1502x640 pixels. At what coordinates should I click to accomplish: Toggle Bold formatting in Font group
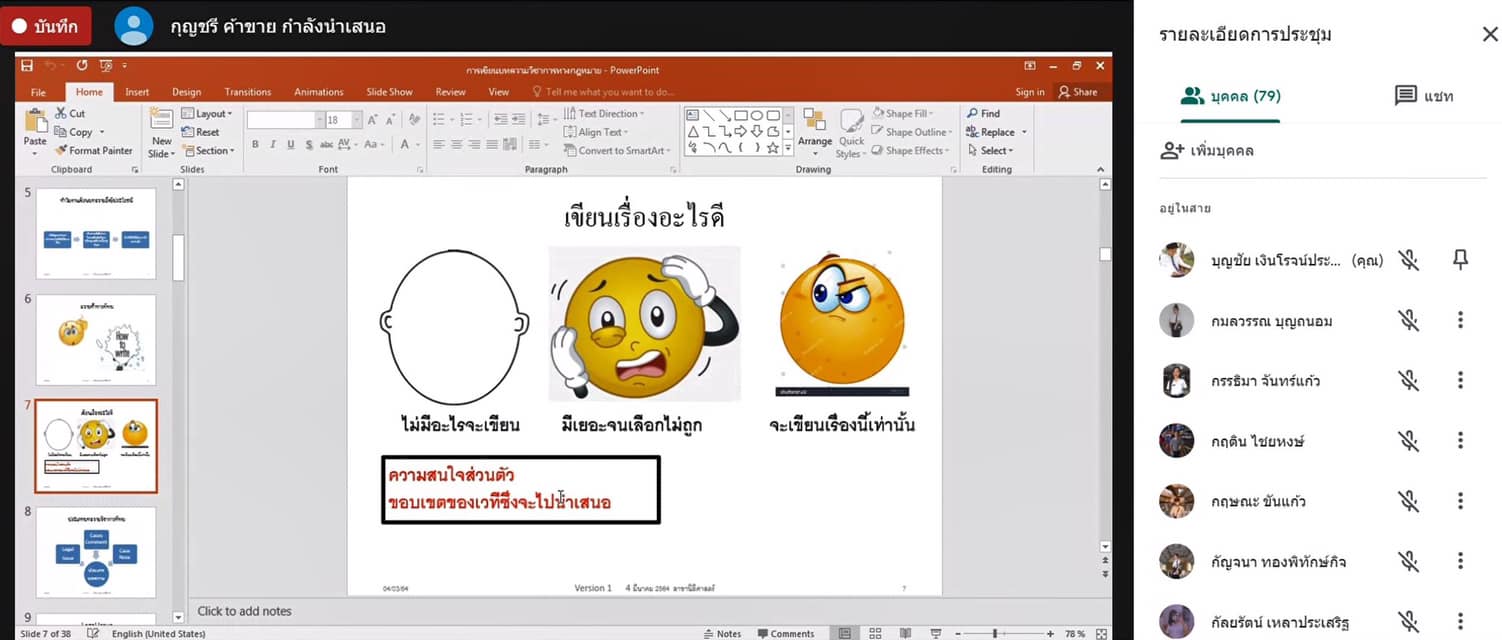(255, 145)
